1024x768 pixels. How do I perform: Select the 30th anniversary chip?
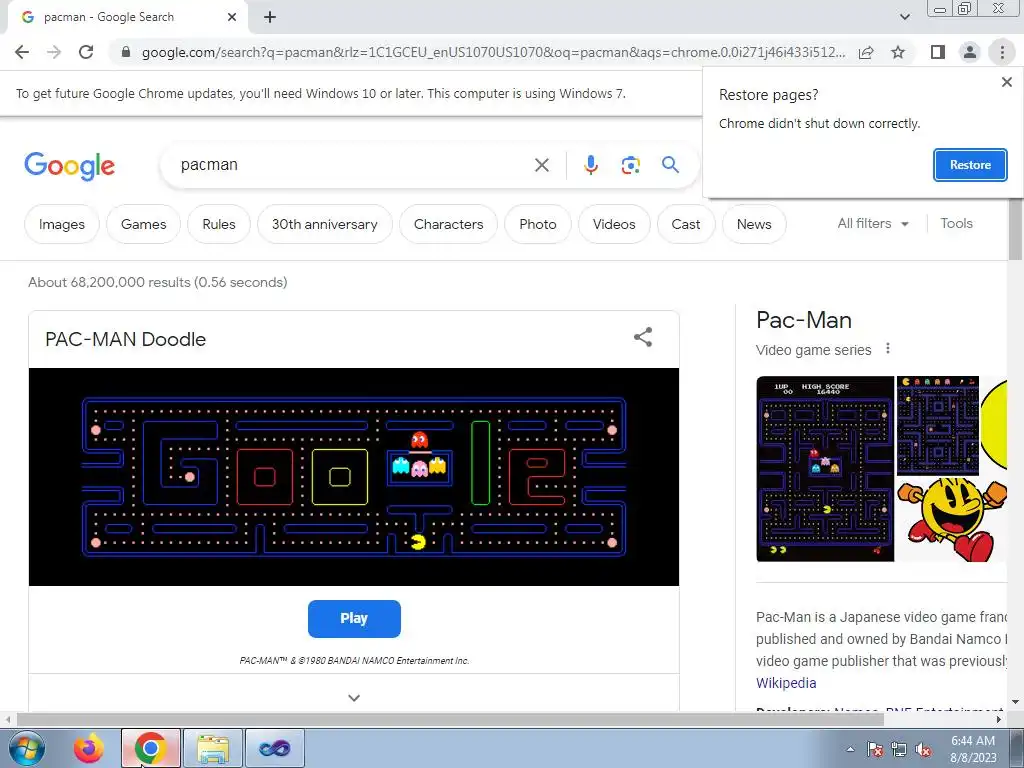[325, 224]
